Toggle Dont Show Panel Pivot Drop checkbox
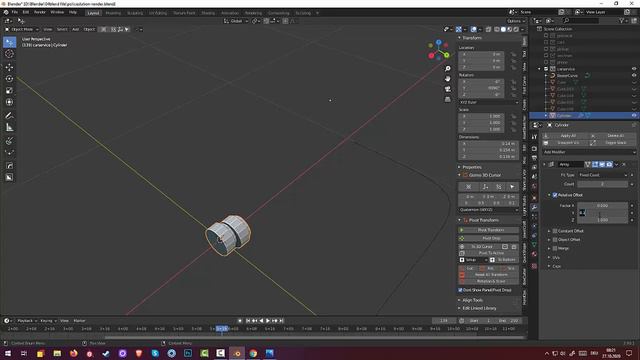Screen dimensions: 640x360 pyautogui.click(x=460, y=290)
